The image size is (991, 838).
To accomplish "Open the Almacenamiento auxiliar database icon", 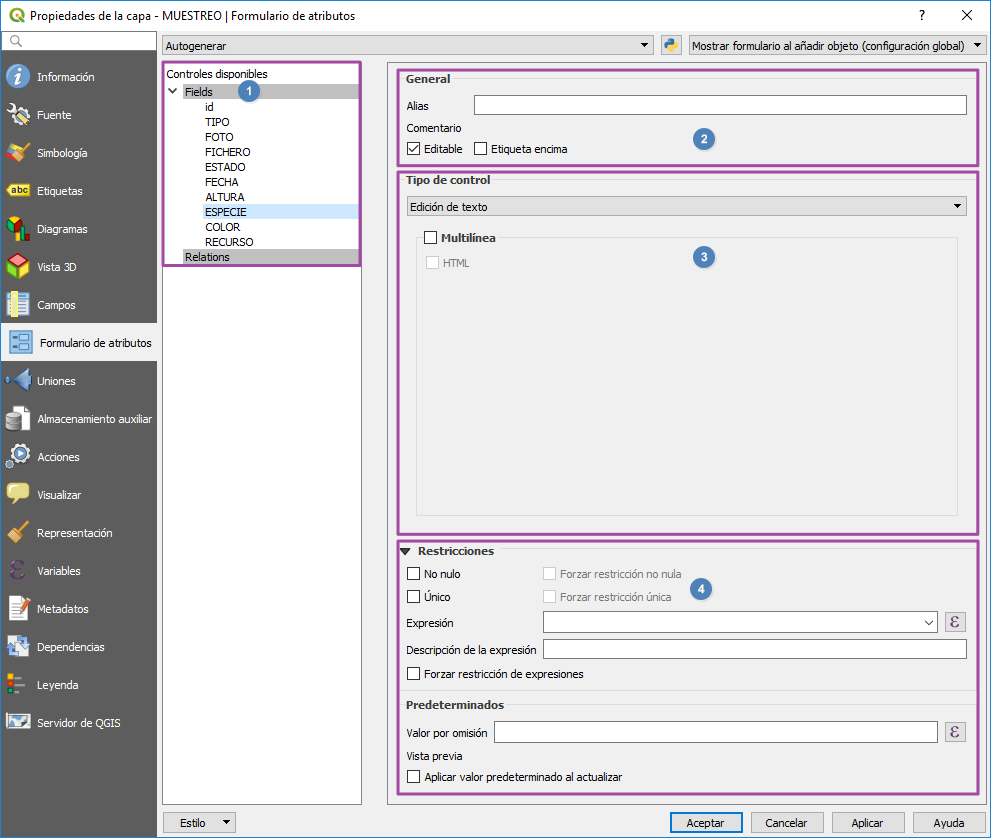I will pos(18,418).
